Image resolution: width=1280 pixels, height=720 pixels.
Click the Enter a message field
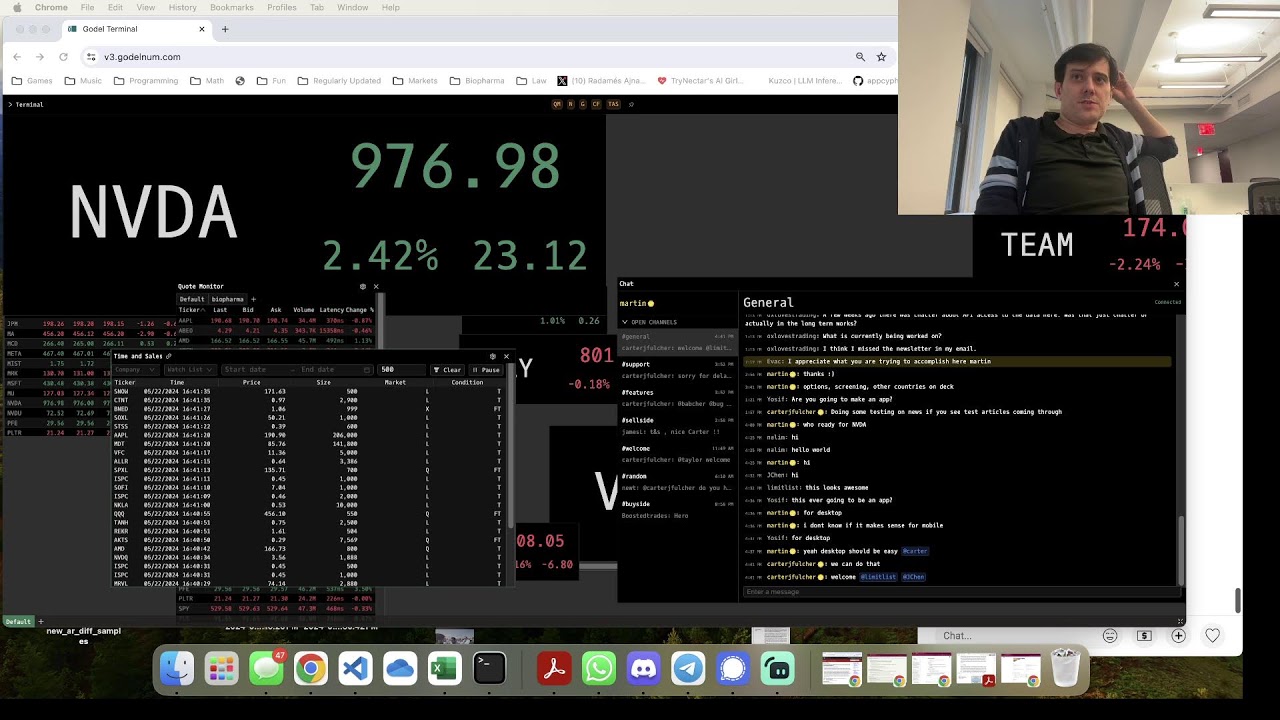click(962, 592)
